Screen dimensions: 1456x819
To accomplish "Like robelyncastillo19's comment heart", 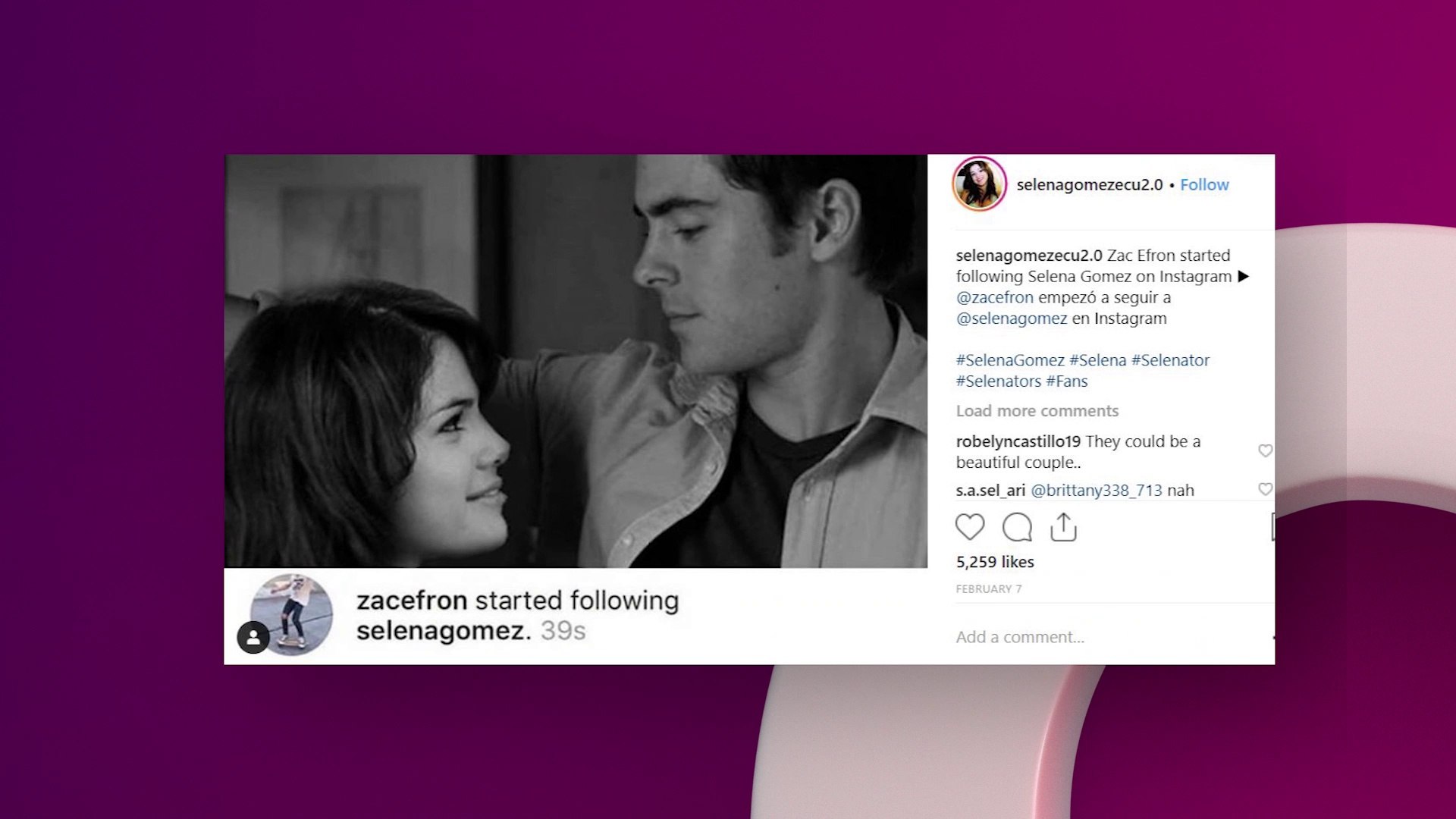I will pyautogui.click(x=1265, y=450).
